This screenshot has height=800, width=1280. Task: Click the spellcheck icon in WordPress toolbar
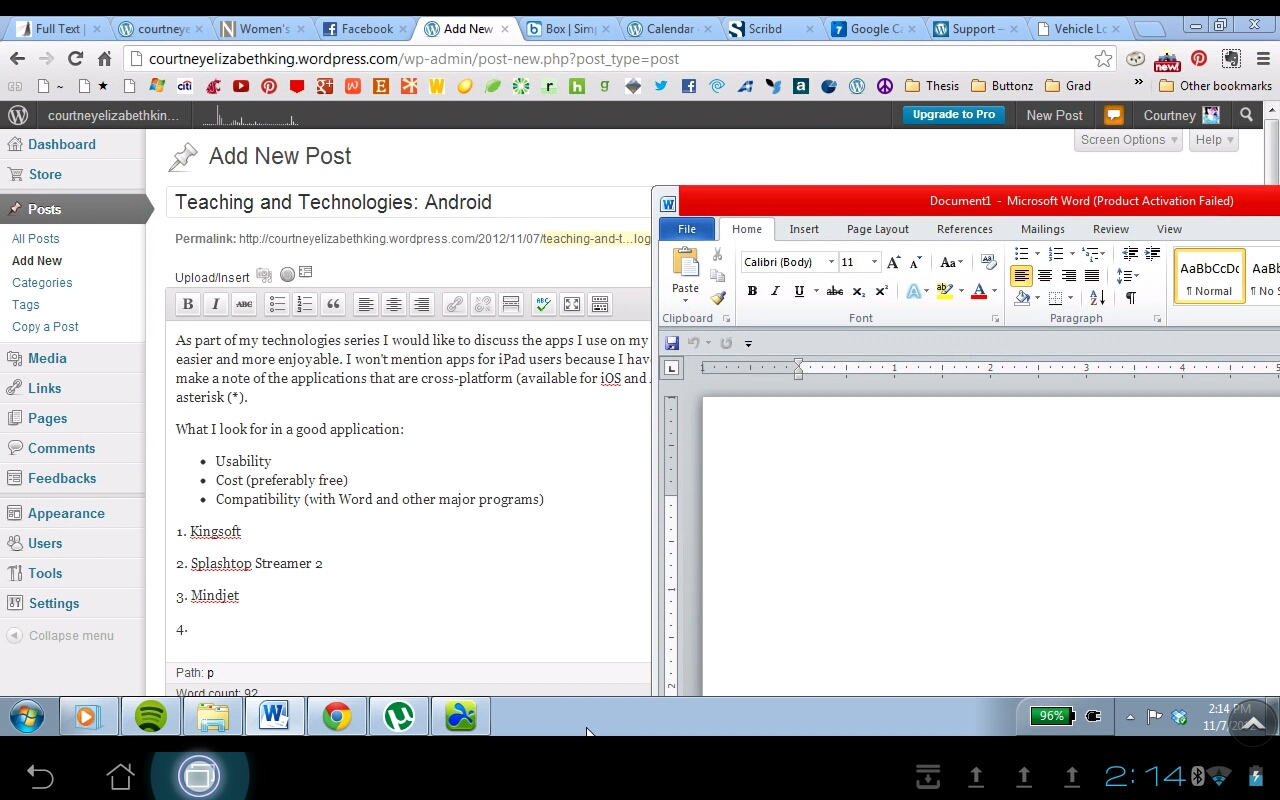(x=543, y=304)
